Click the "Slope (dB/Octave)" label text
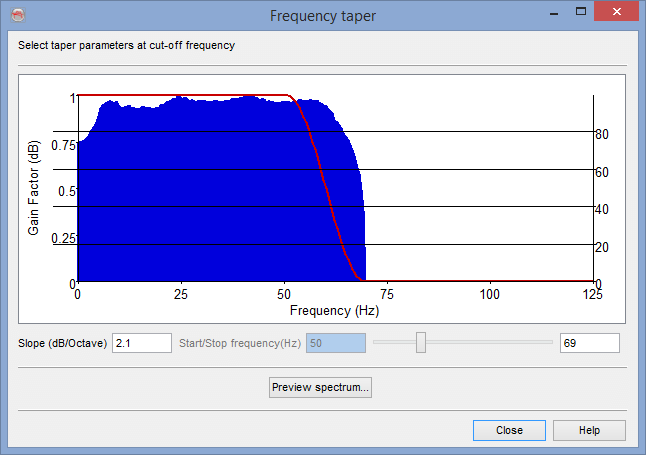Viewport: 646px width, 455px height. click(62, 343)
